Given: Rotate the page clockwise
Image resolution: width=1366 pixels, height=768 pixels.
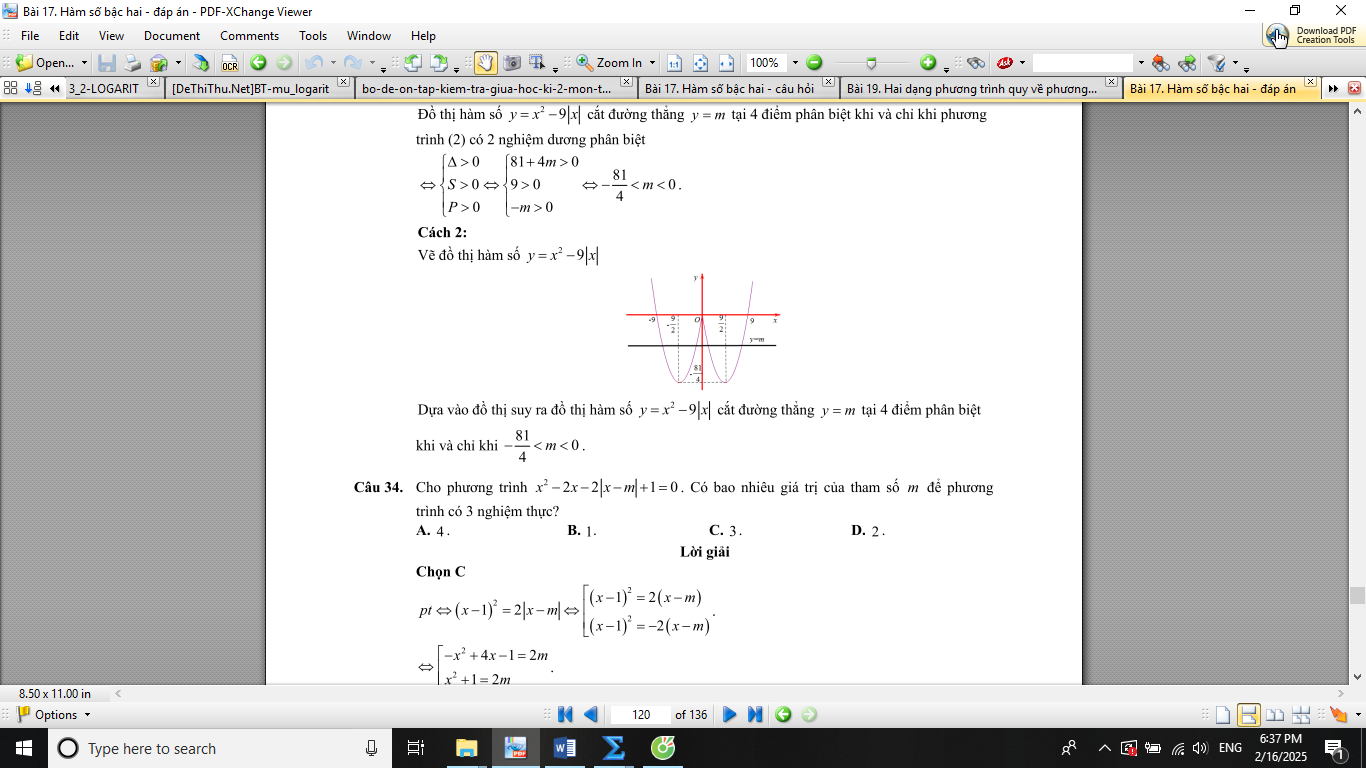Looking at the screenshot, I should pyautogui.click(x=439, y=63).
